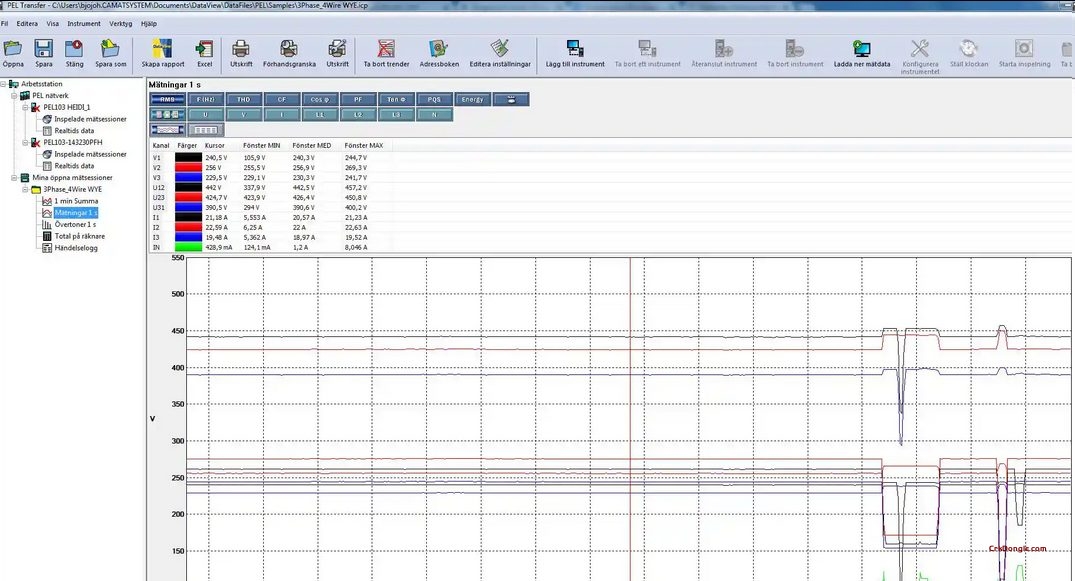The width and height of the screenshot is (1075, 581).
Task: Select Övertoner 1 s tree item
Action: point(75,224)
